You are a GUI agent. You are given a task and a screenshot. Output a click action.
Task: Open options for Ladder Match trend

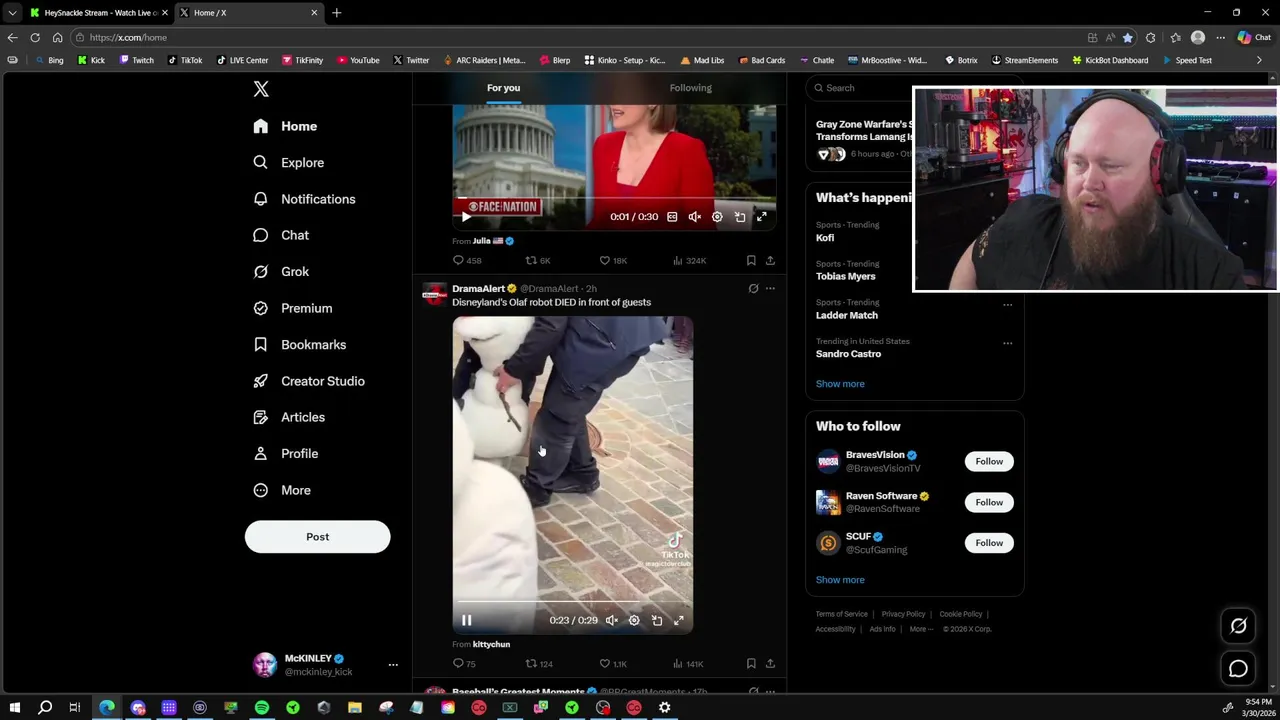pos(1007,304)
